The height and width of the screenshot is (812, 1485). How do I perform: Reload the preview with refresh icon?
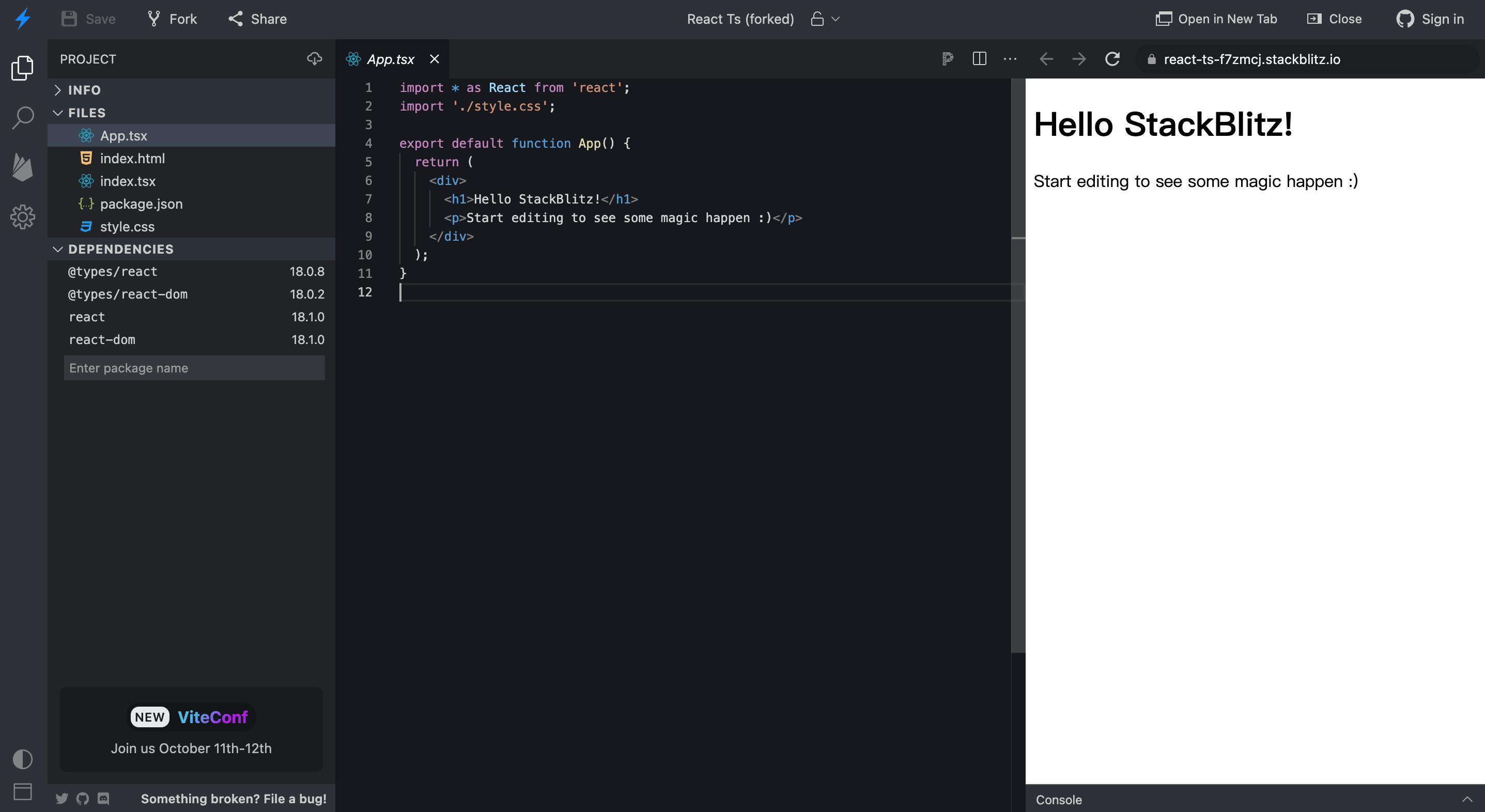1112,59
